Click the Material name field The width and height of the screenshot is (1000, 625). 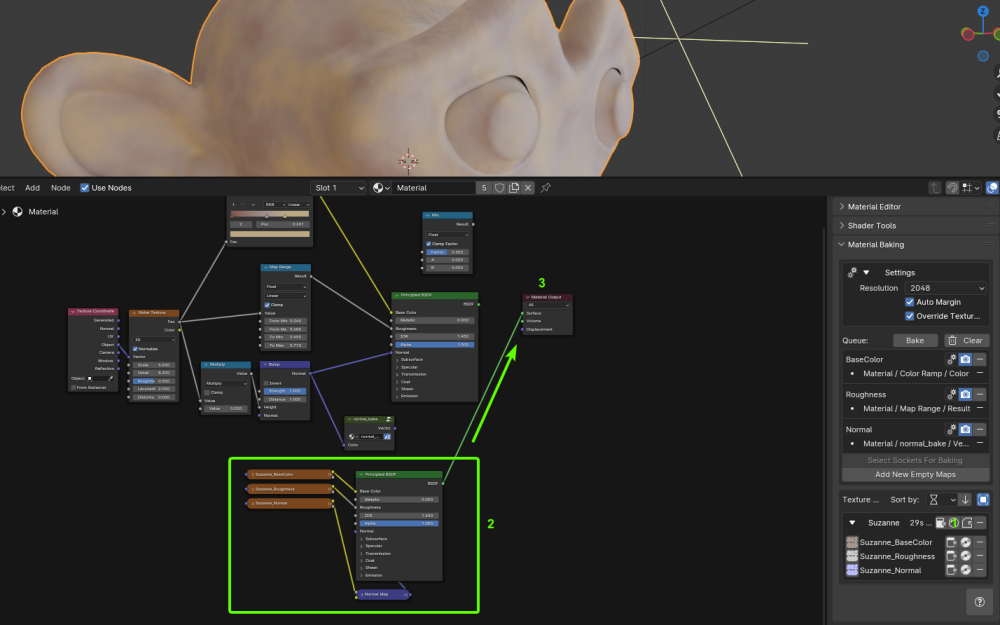tap(434, 188)
